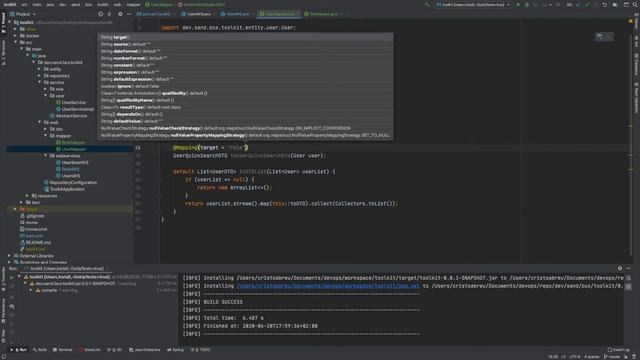Choose 'nullValueCheckStrategy' completion suggestion

click(x=245, y=128)
